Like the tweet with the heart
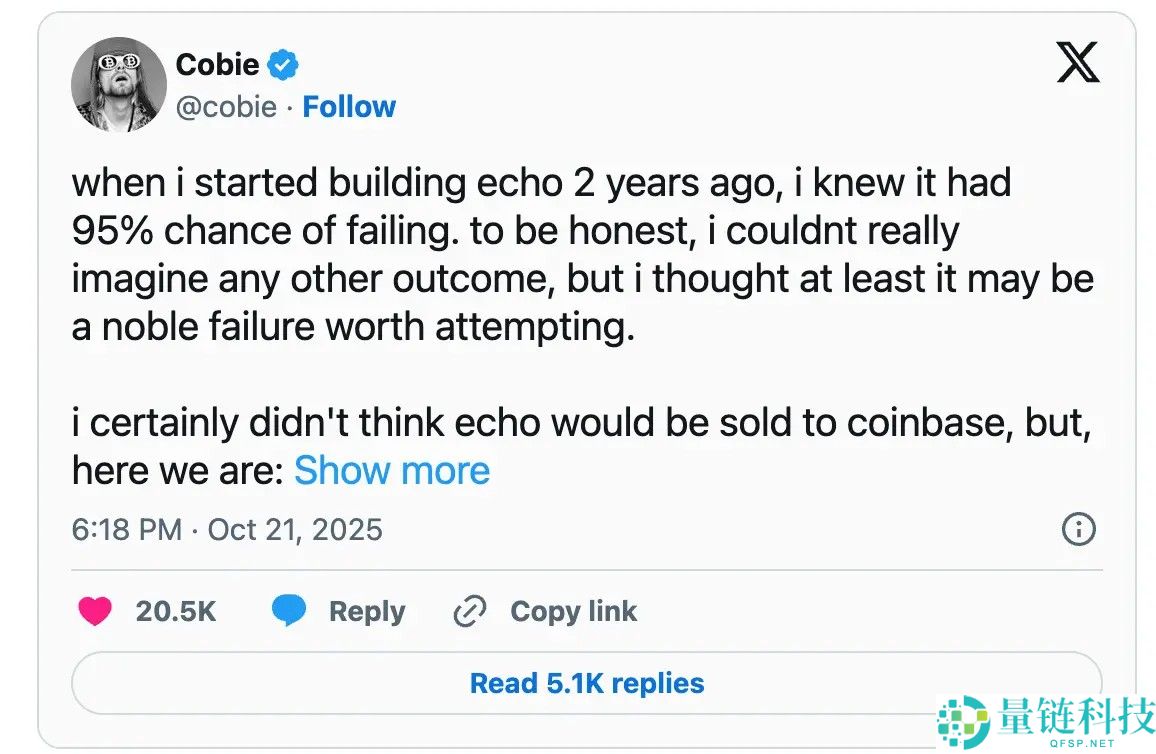The image size is (1156, 754). pyautogui.click(x=95, y=610)
